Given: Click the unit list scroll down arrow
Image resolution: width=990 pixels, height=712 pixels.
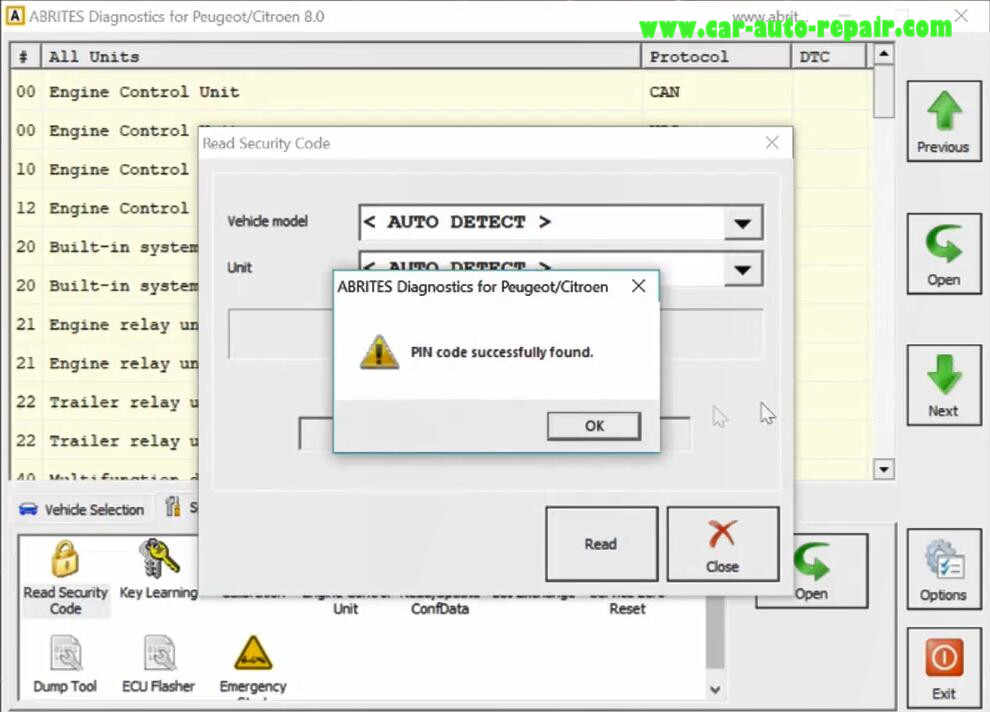Looking at the screenshot, I should [x=884, y=469].
